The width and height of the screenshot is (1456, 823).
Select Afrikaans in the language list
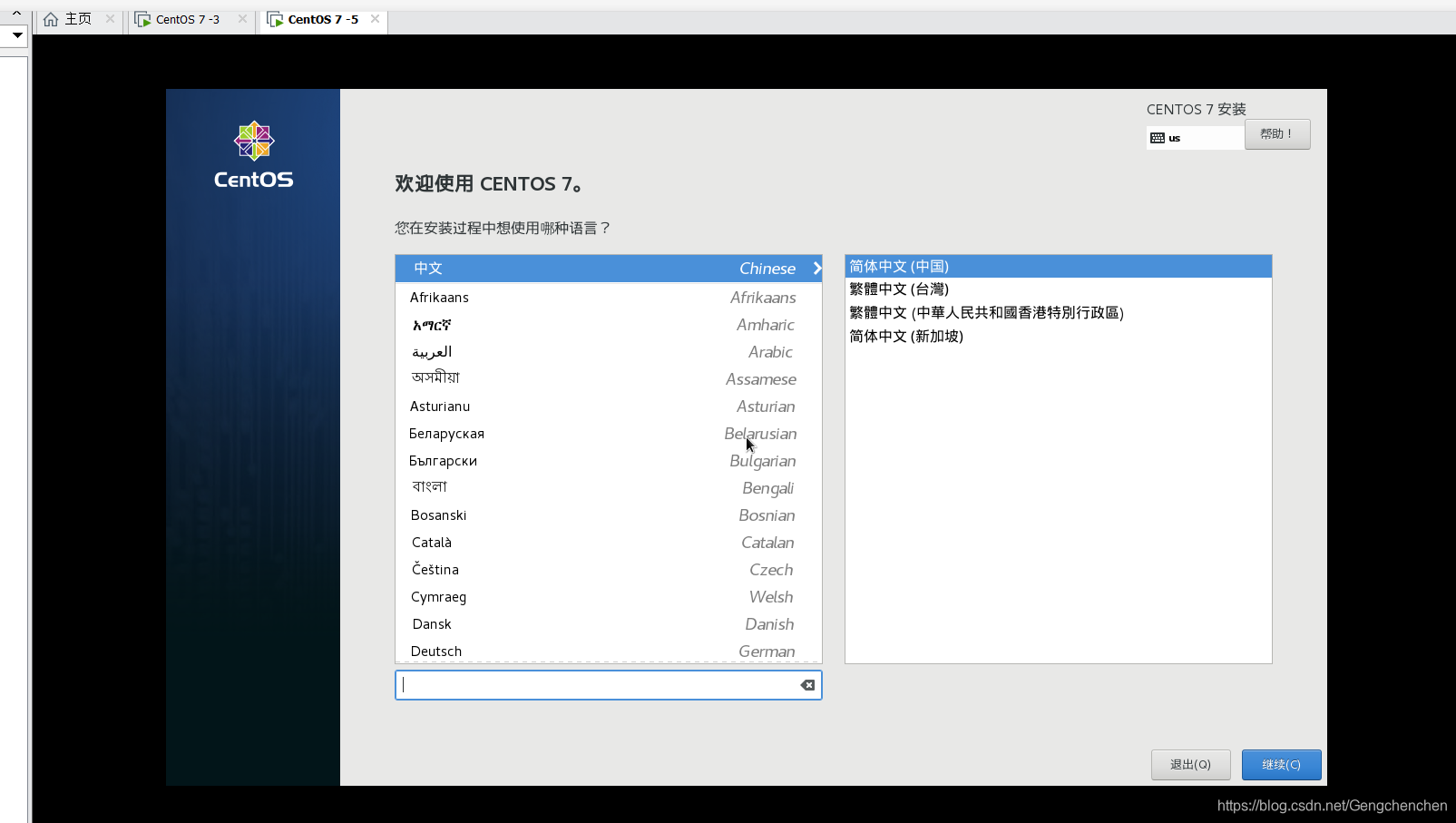coord(609,298)
